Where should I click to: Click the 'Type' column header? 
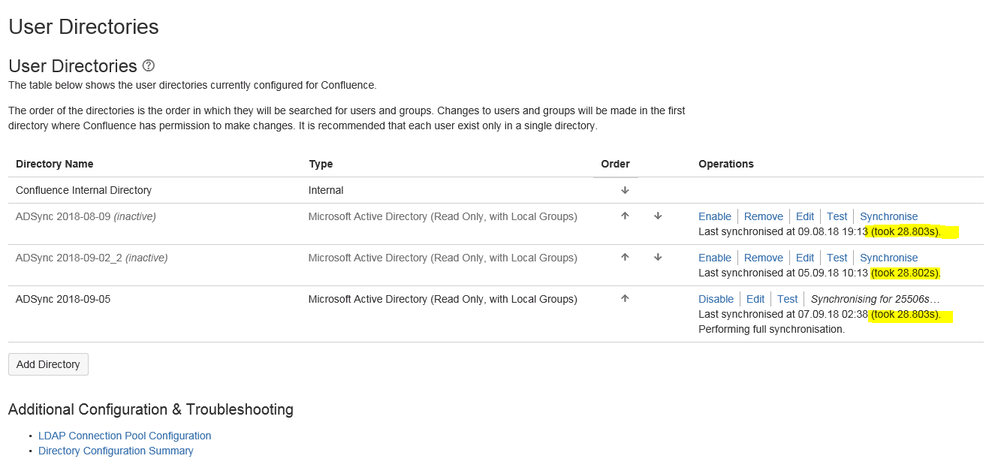click(x=321, y=163)
